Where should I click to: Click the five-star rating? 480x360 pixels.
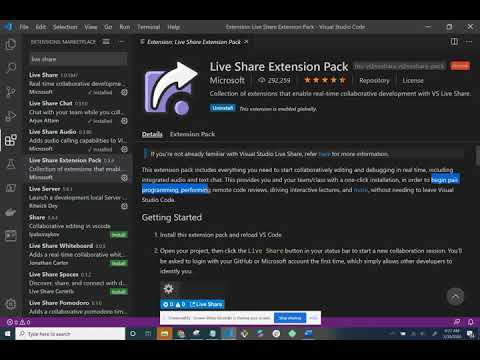coord(325,80)
